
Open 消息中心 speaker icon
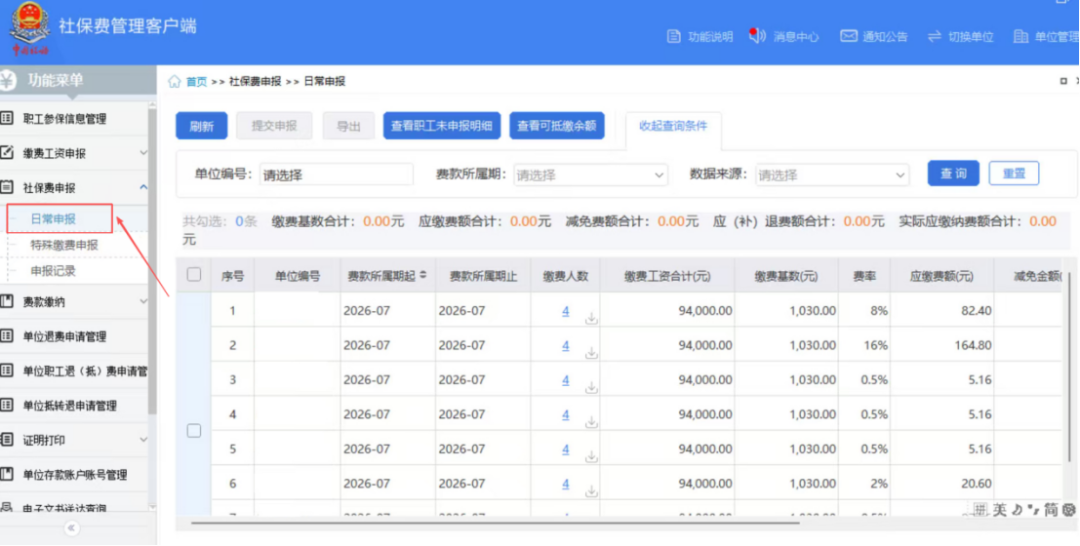pos(758,36)
